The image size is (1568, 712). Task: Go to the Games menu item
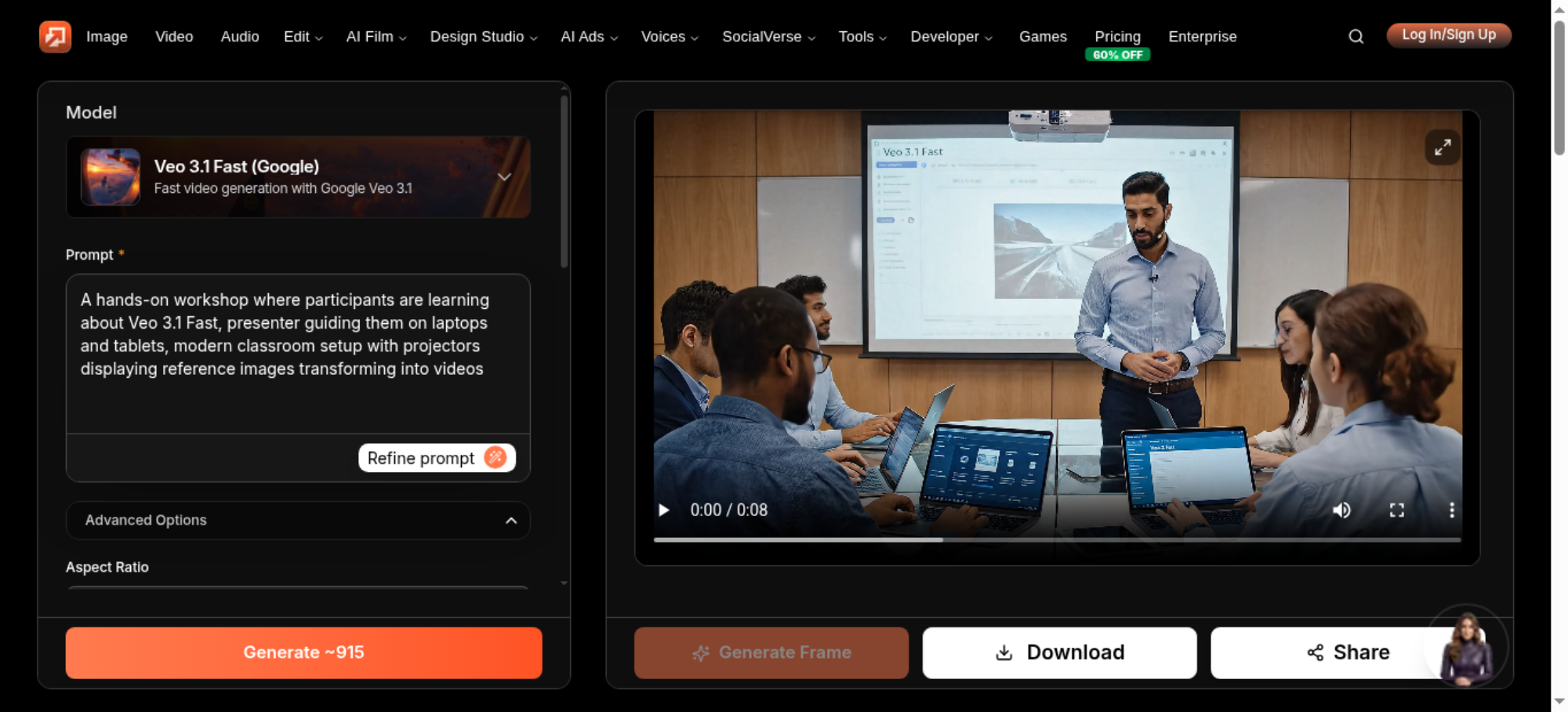(1043, 37)
